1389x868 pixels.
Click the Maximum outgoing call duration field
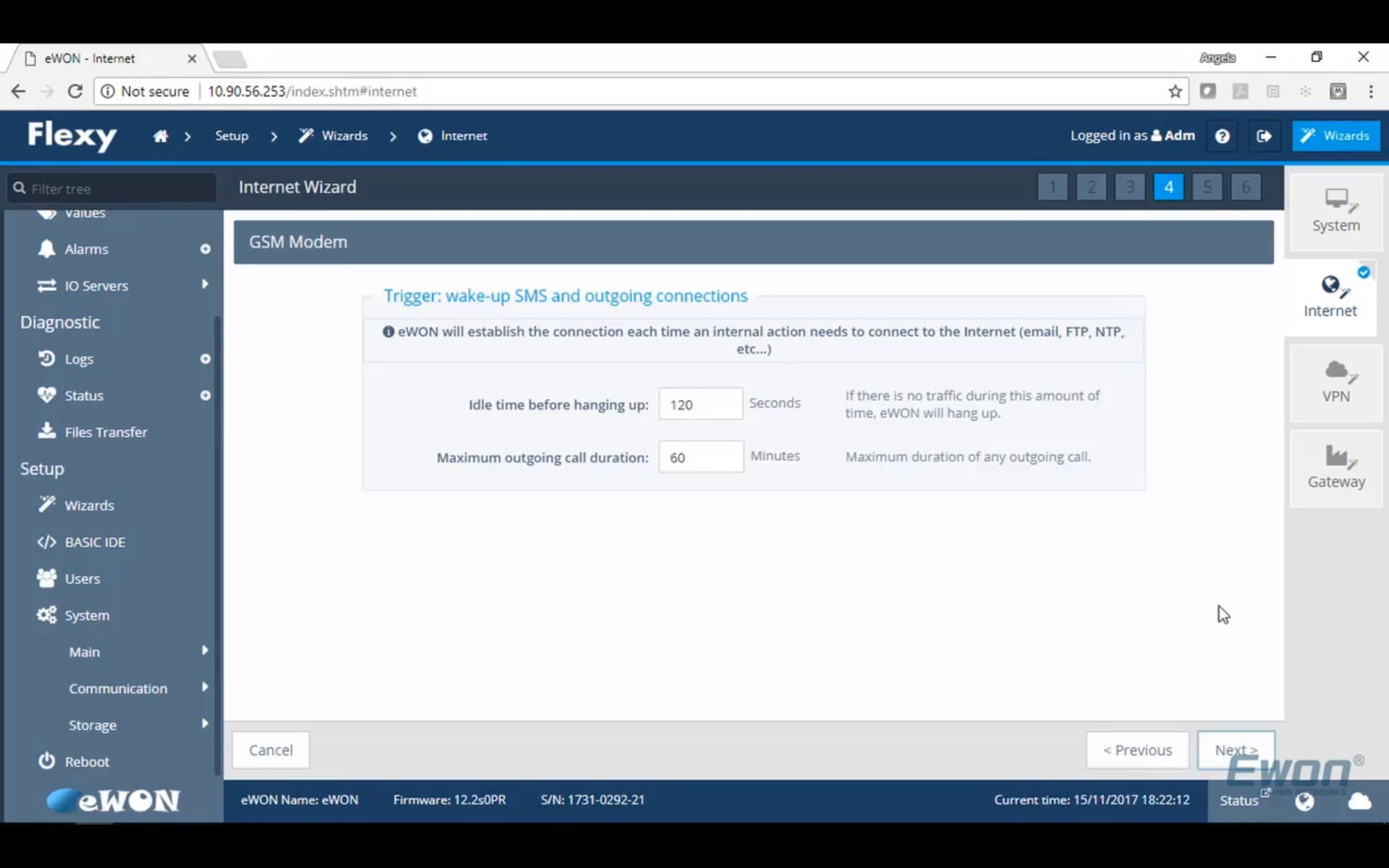[700, 457]
